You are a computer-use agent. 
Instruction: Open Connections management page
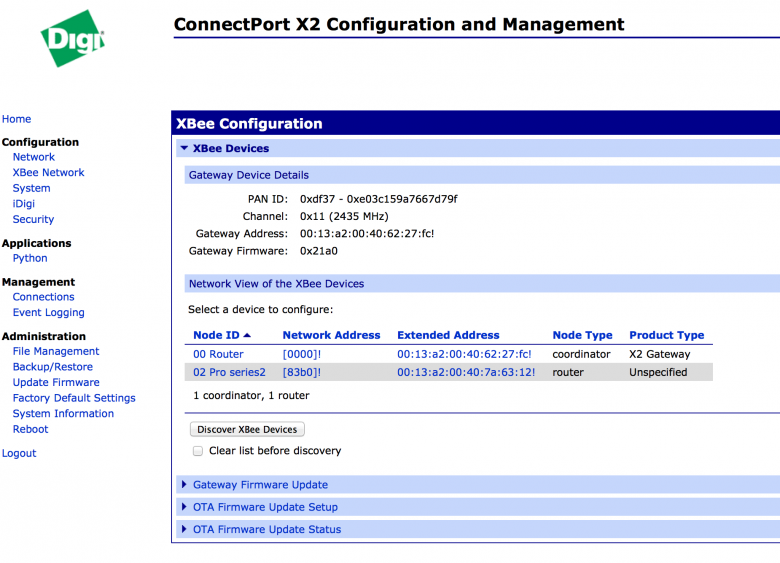click(43, 297)
